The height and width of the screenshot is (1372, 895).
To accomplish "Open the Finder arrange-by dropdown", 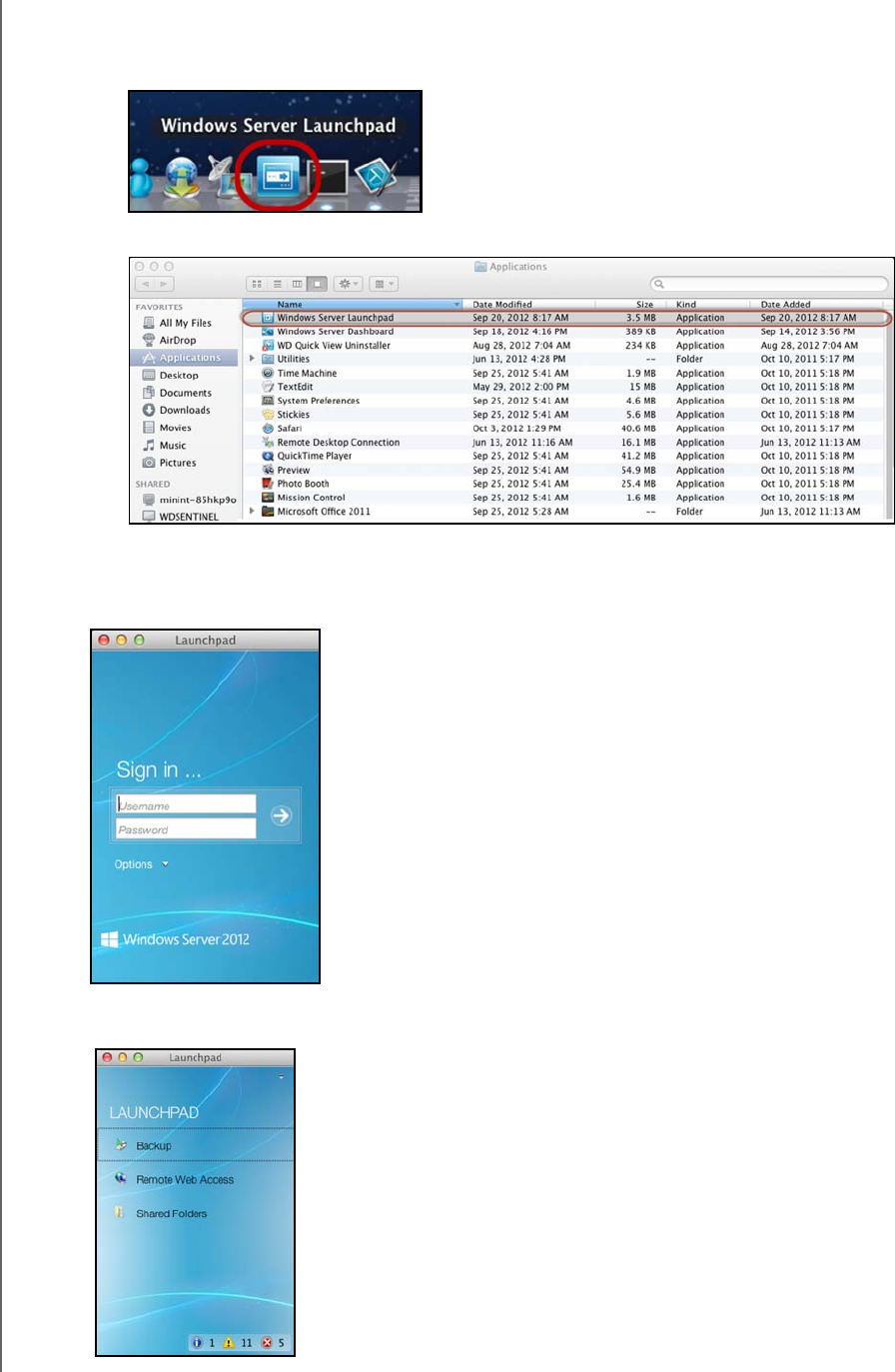I will [385, 285].
